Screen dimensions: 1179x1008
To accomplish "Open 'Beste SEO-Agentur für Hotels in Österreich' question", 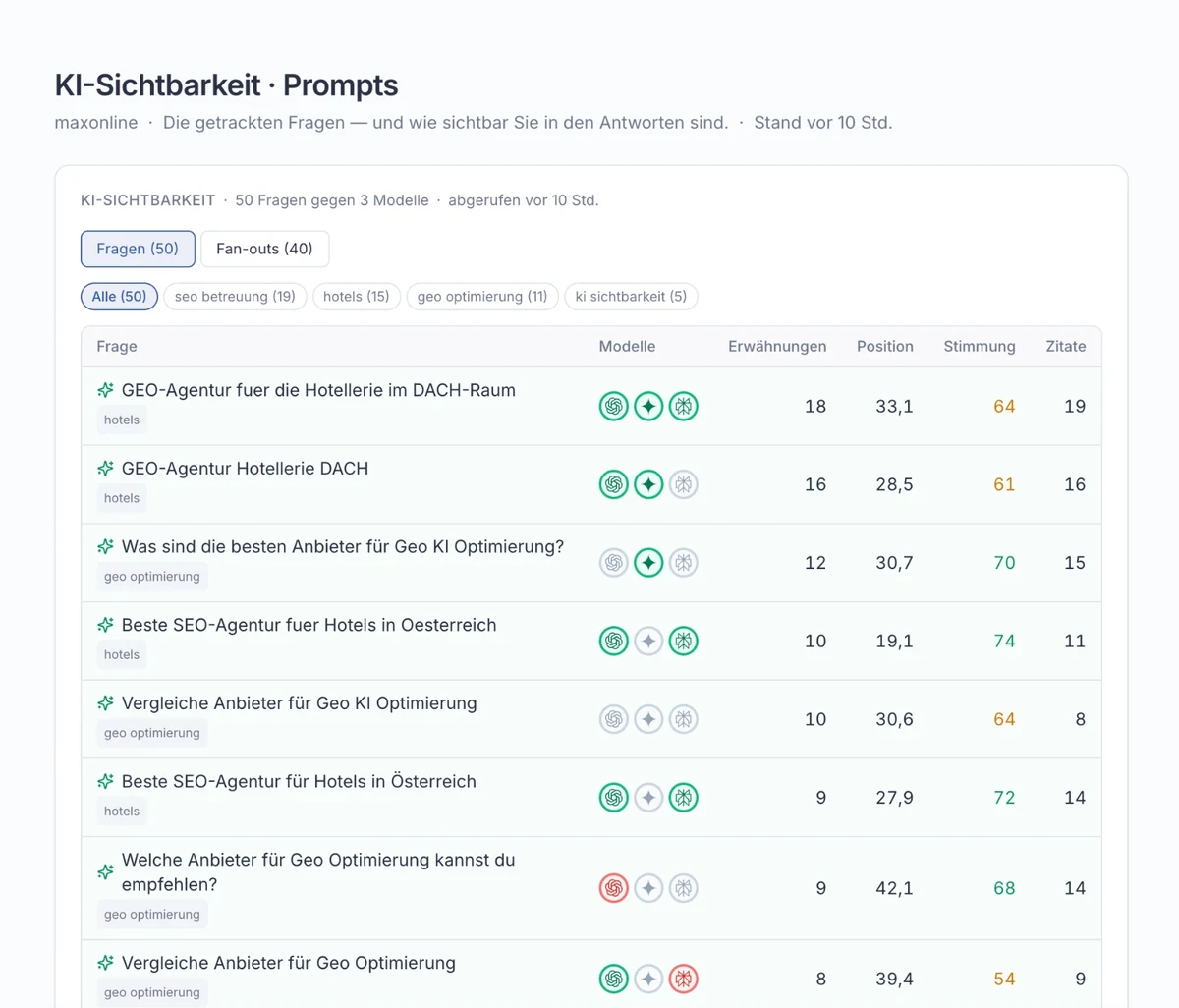I will click(x=299, y=781).
